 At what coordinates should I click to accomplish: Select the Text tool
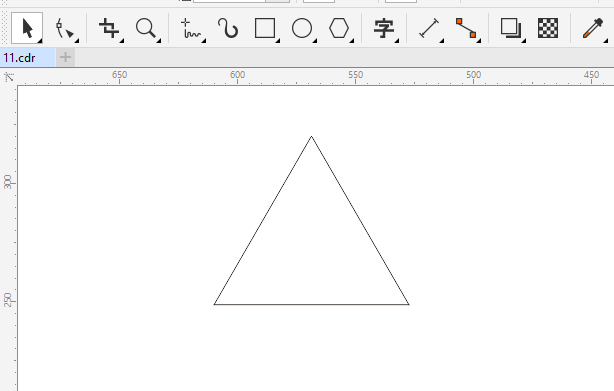384,28
